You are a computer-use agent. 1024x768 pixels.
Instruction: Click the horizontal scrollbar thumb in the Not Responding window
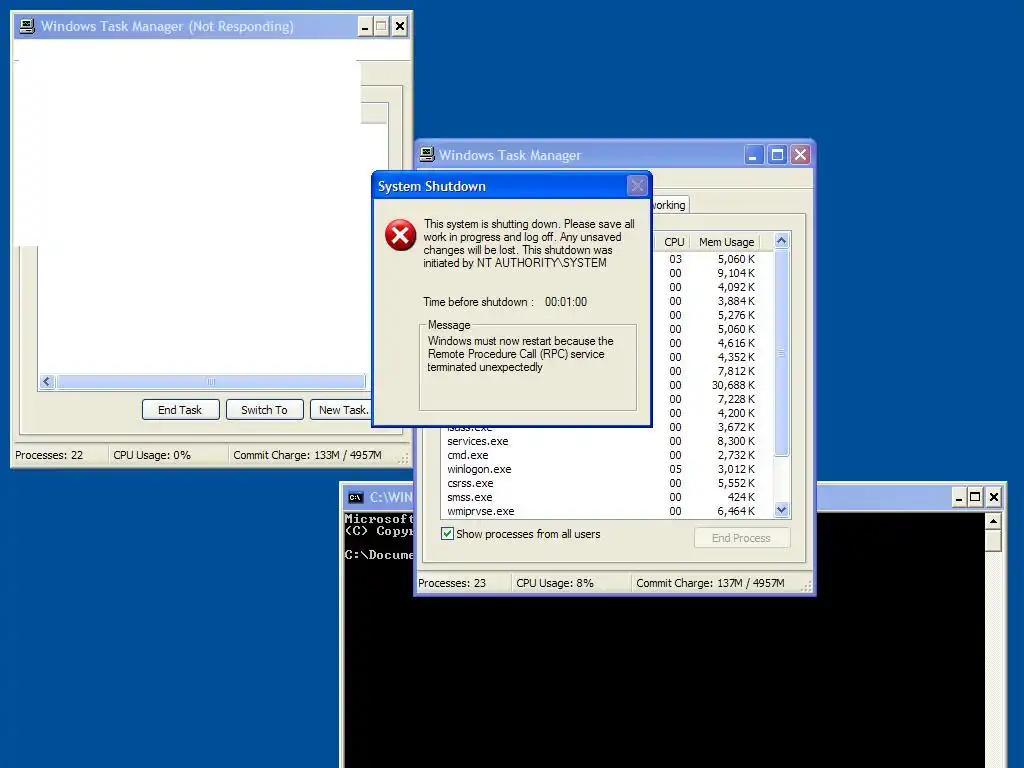pyautogui.click(x=210, y=382)
